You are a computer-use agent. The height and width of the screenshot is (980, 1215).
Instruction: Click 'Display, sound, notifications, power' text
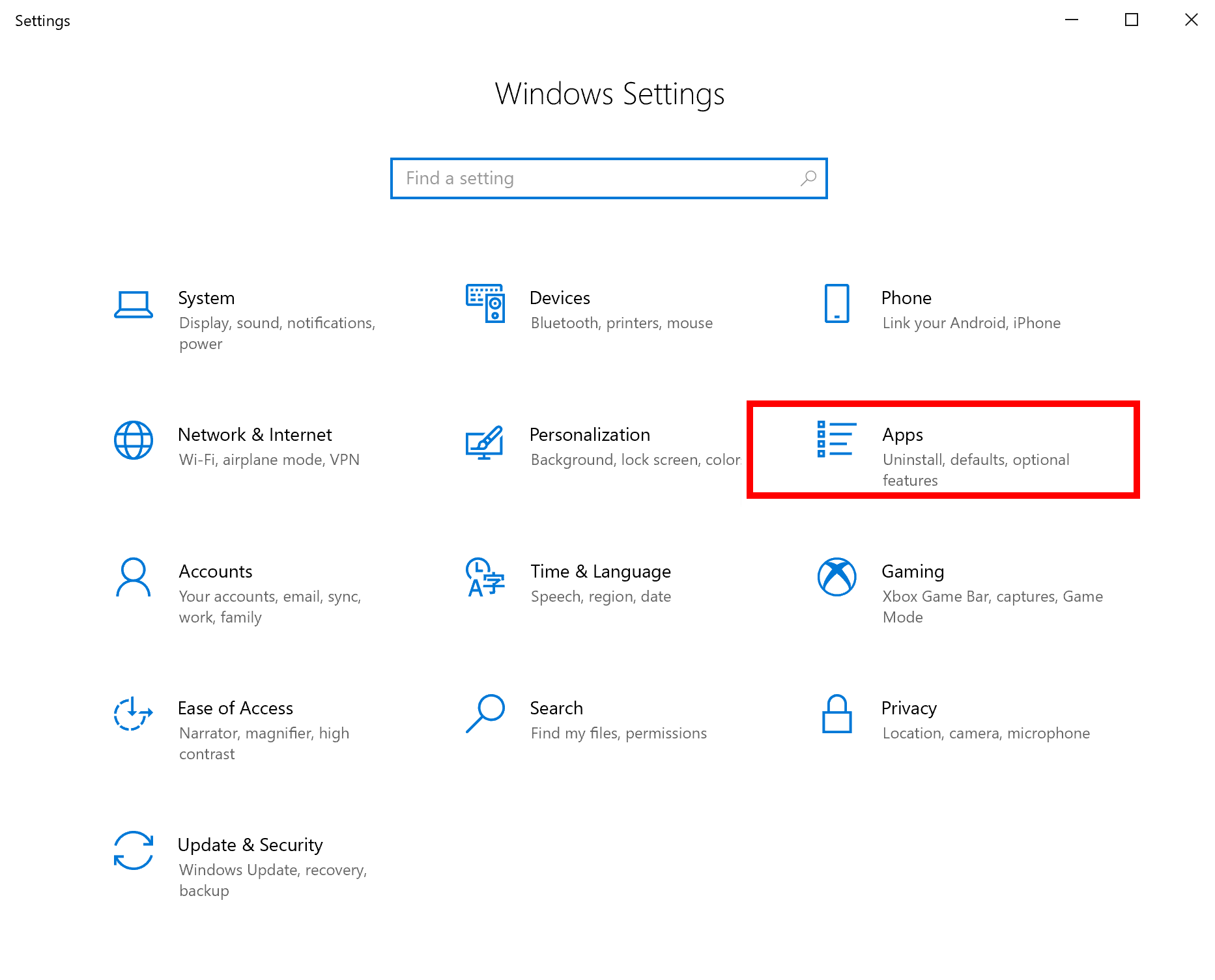[x=278, y=333]
